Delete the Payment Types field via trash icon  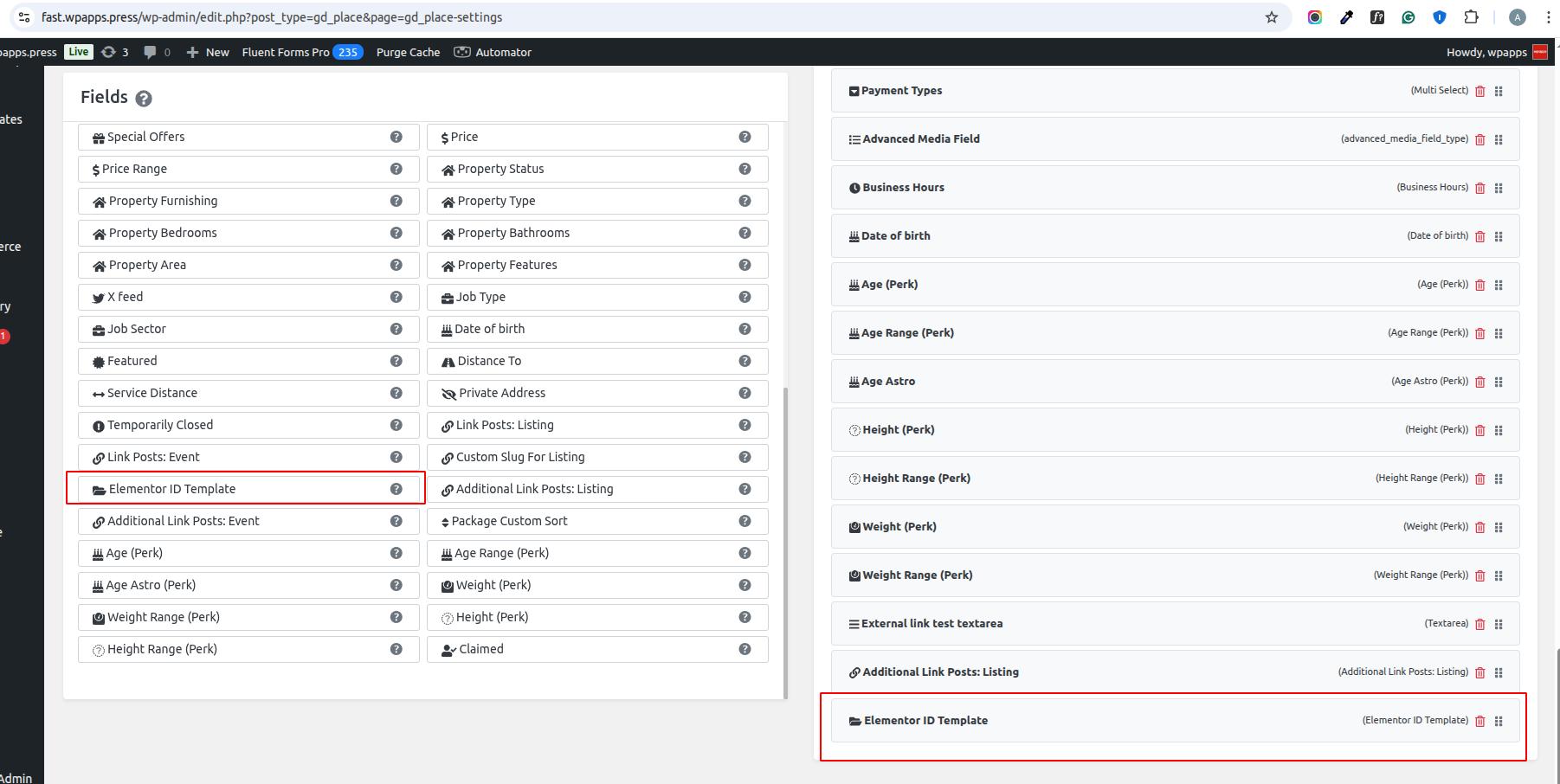click(x=1479, y=91)
